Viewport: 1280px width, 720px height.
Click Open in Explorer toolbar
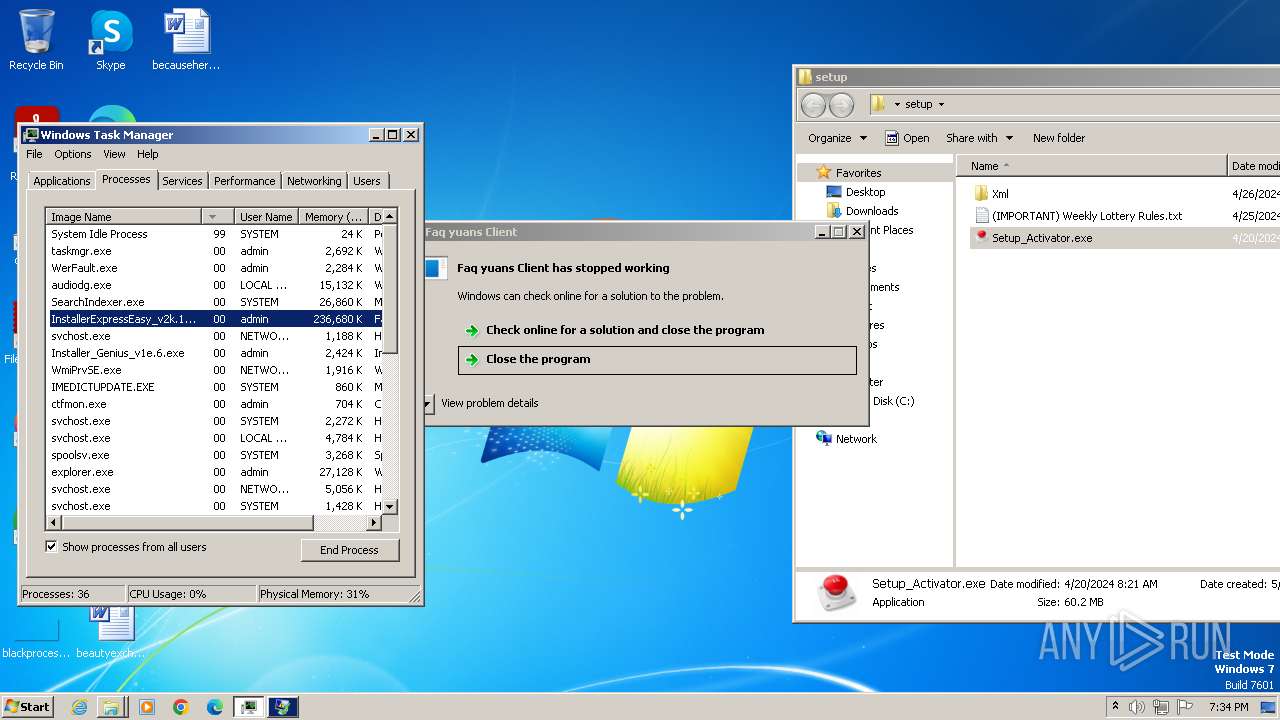[x=907, y=138]
